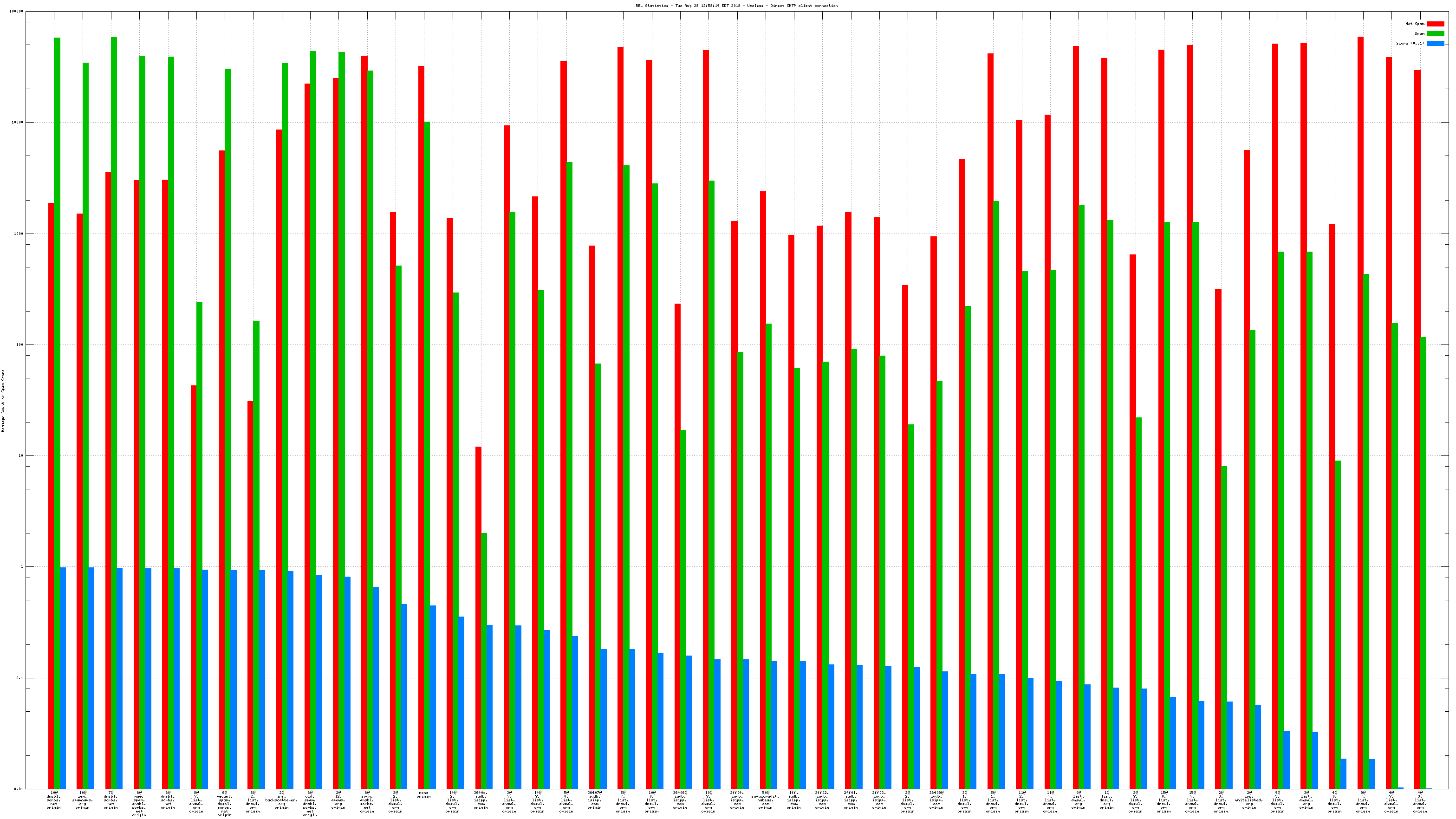Select the zen.spamhaus.org origin axis label
This screenshot has height=819, width=1456.
(83, 800)
